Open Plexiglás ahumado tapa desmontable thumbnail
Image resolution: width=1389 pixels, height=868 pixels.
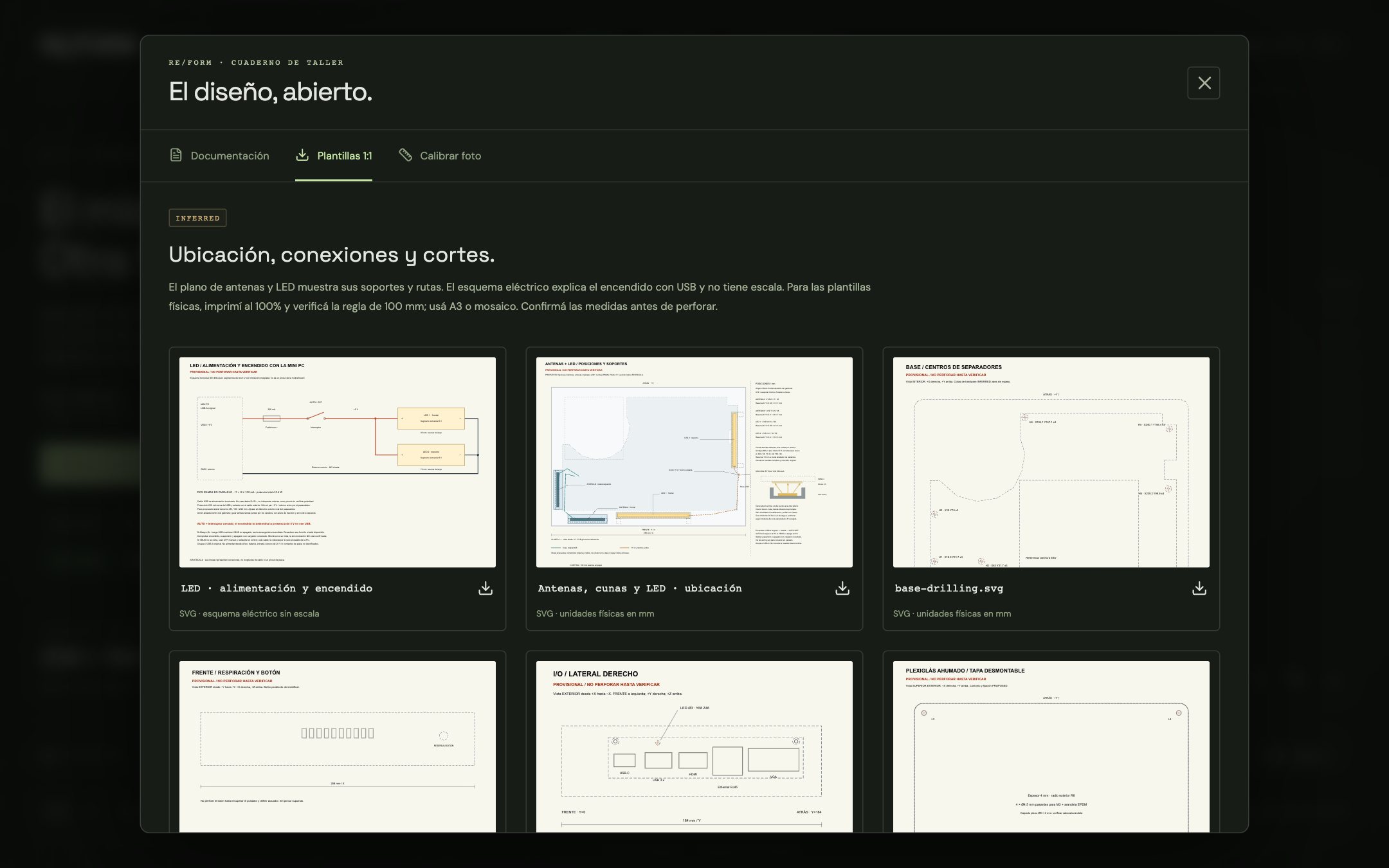[x=1051, y=746]
